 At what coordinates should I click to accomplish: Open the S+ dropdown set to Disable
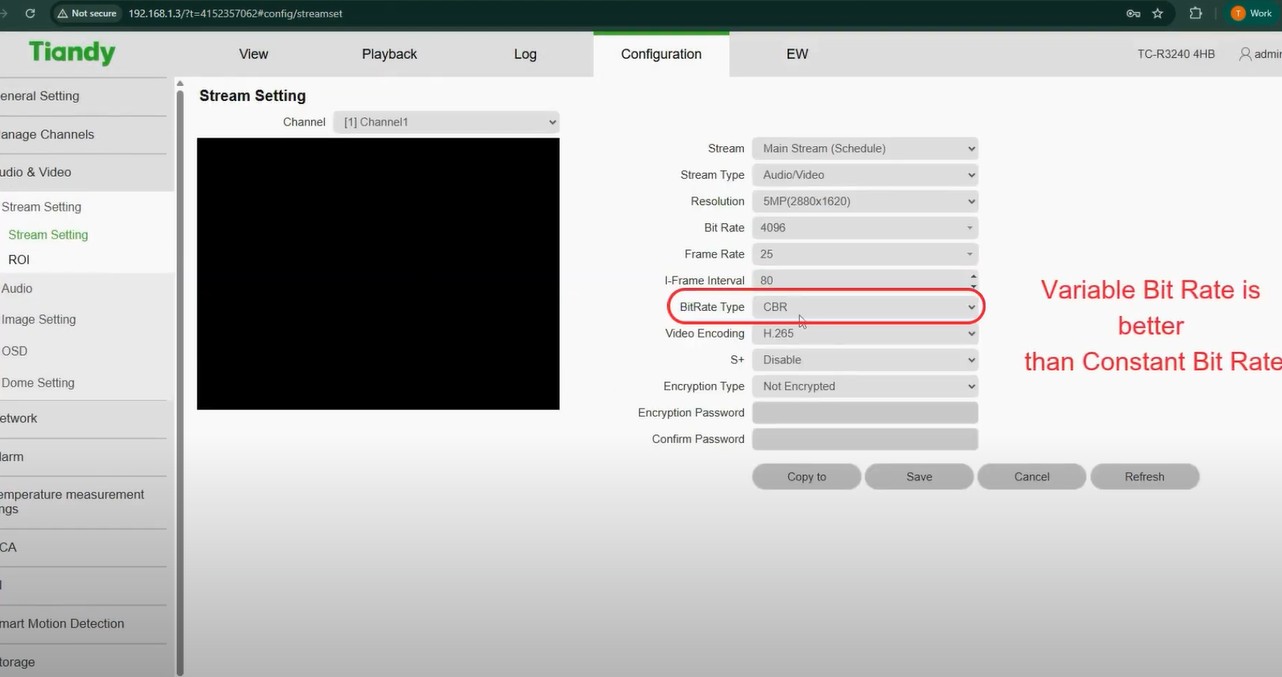click(x=864, y=359)
